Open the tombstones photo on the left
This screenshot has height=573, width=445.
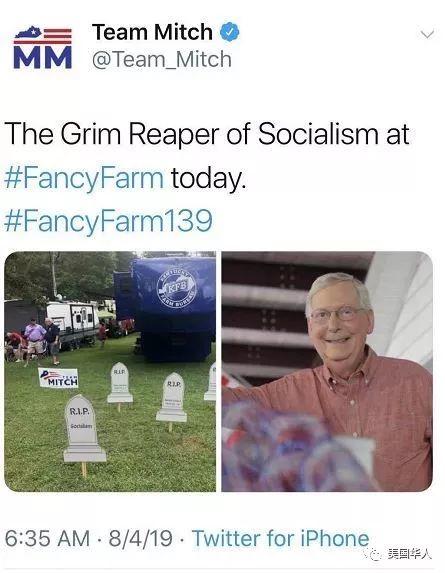coord(110,371)
